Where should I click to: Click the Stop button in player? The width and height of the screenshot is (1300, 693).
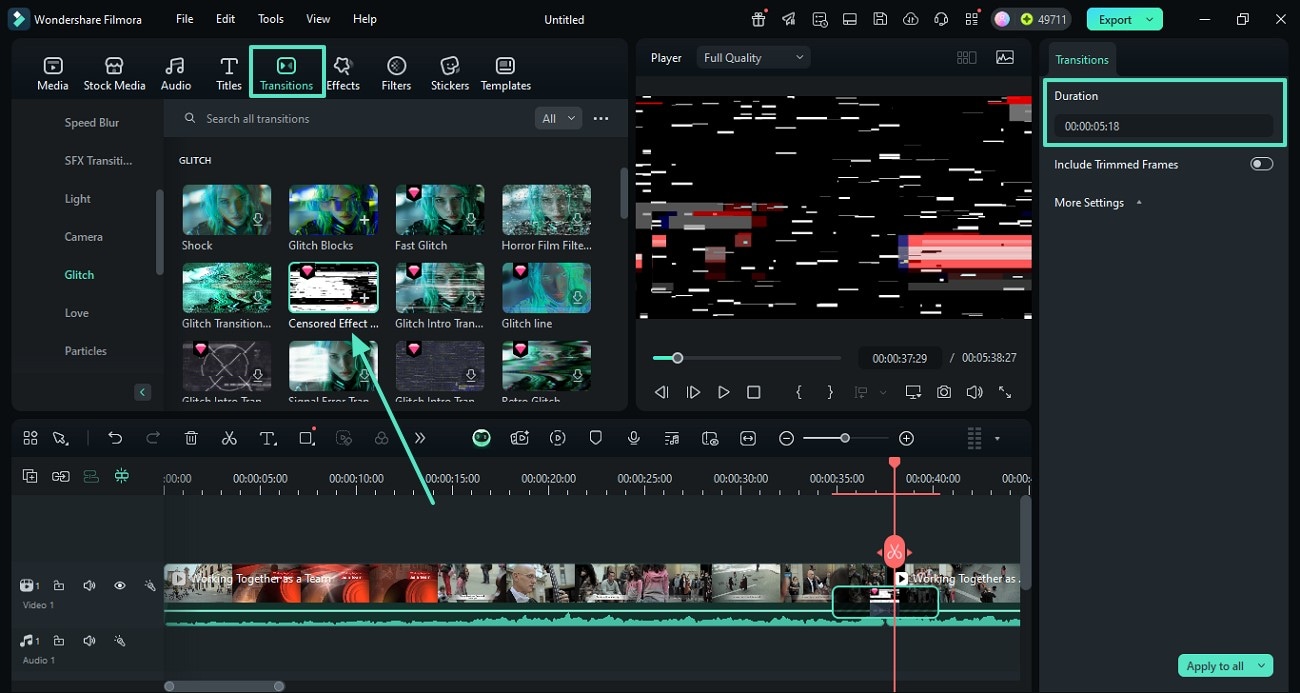[754, 393]
